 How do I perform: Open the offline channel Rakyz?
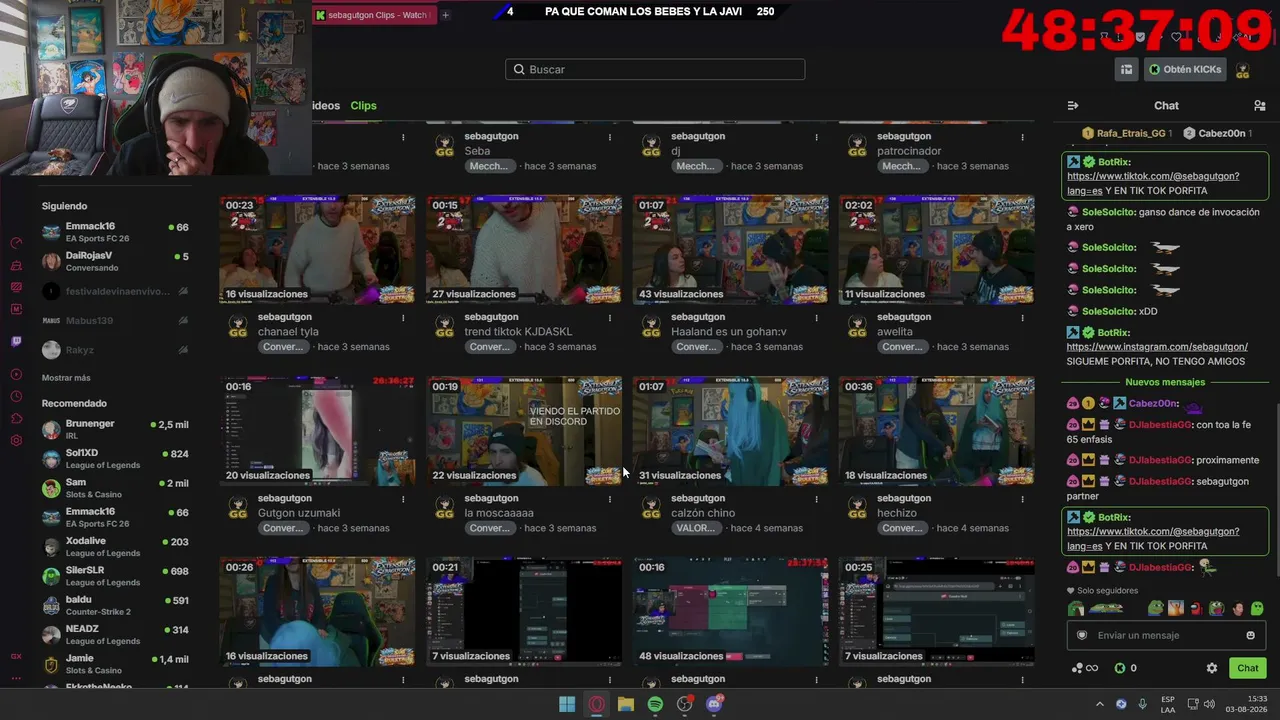click(115, 350)
